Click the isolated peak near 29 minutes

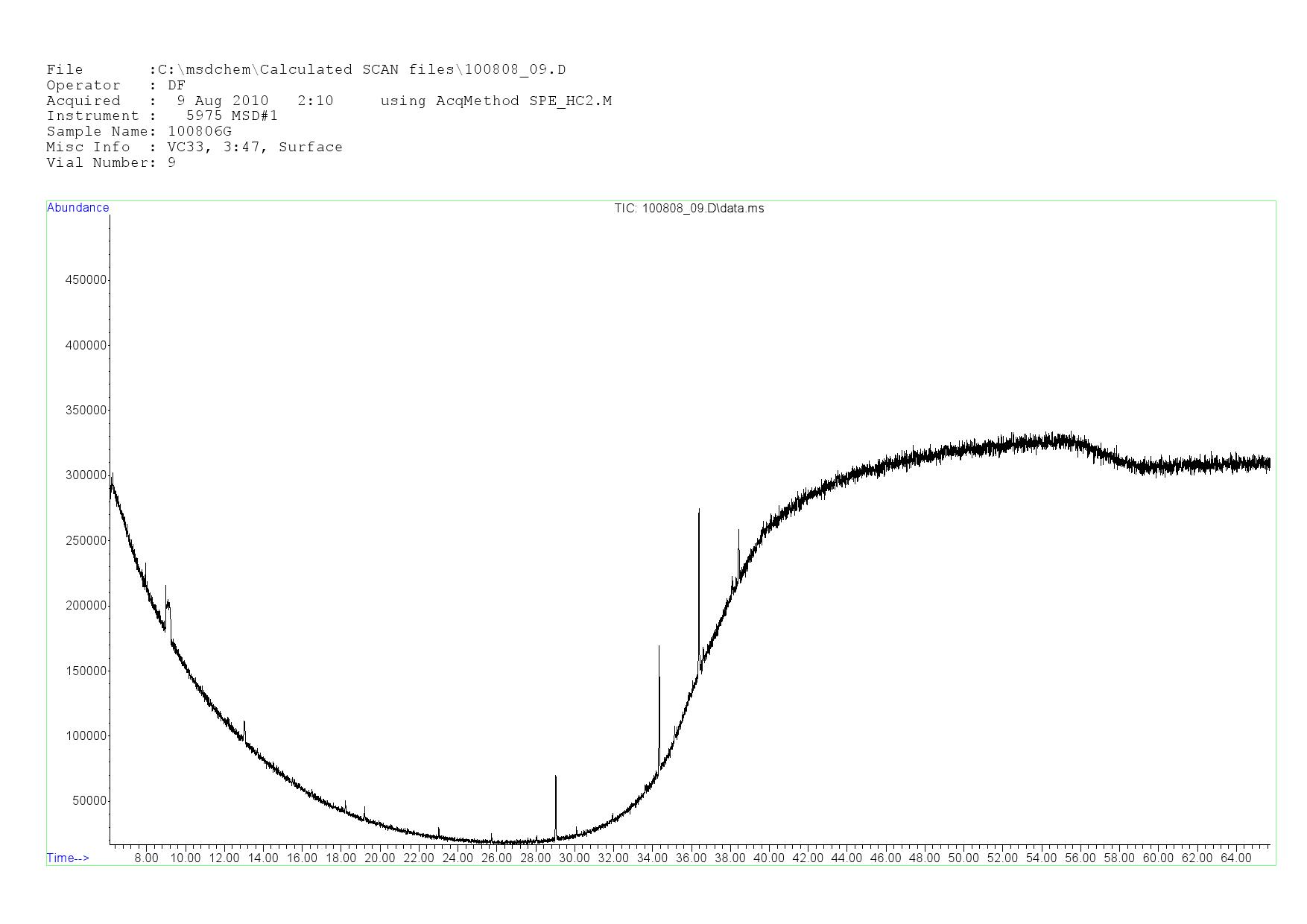pyautogui.click(x=555, y=782)
